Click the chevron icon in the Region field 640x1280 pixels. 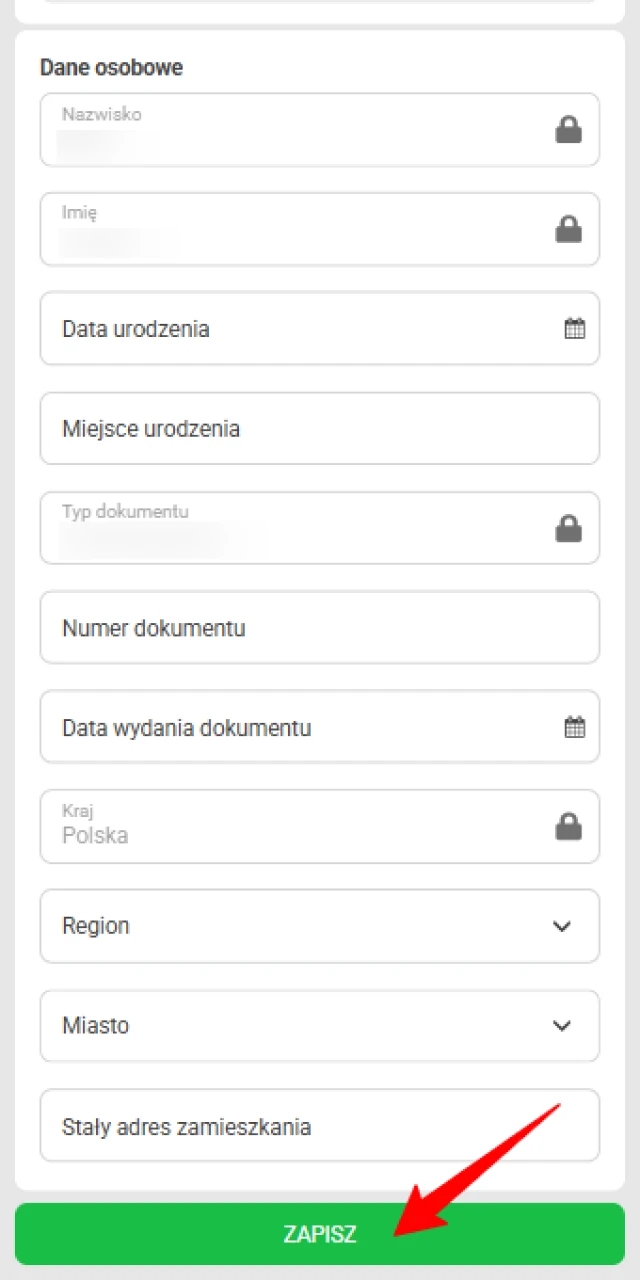(x=562, y=926)
